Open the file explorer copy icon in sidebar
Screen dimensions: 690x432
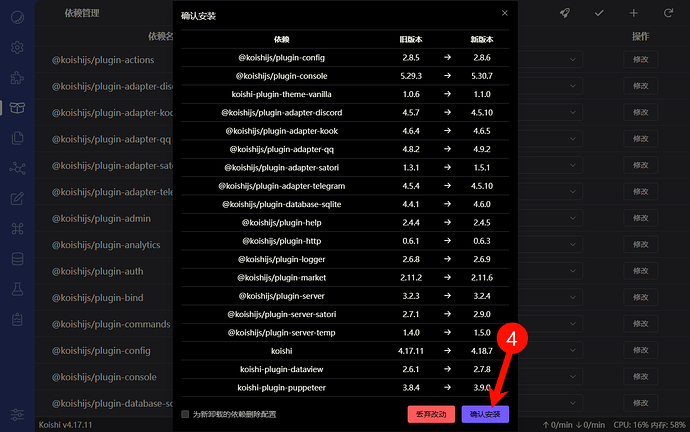click(x=17, y=138)
